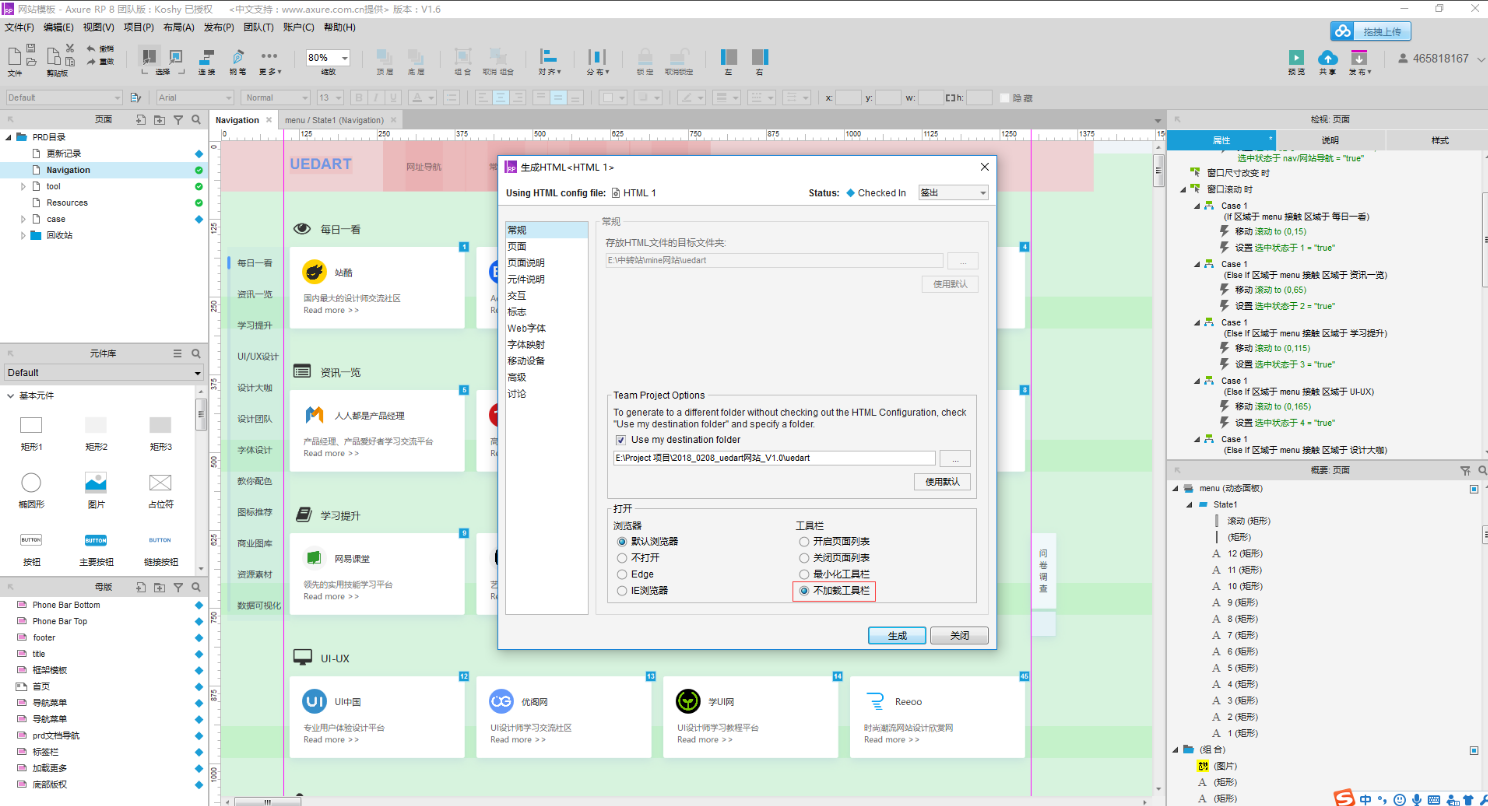Click the Lock (锁定) icon
Image resolution: width=1488 pixels, height=806 pixels.
(645, 57)
